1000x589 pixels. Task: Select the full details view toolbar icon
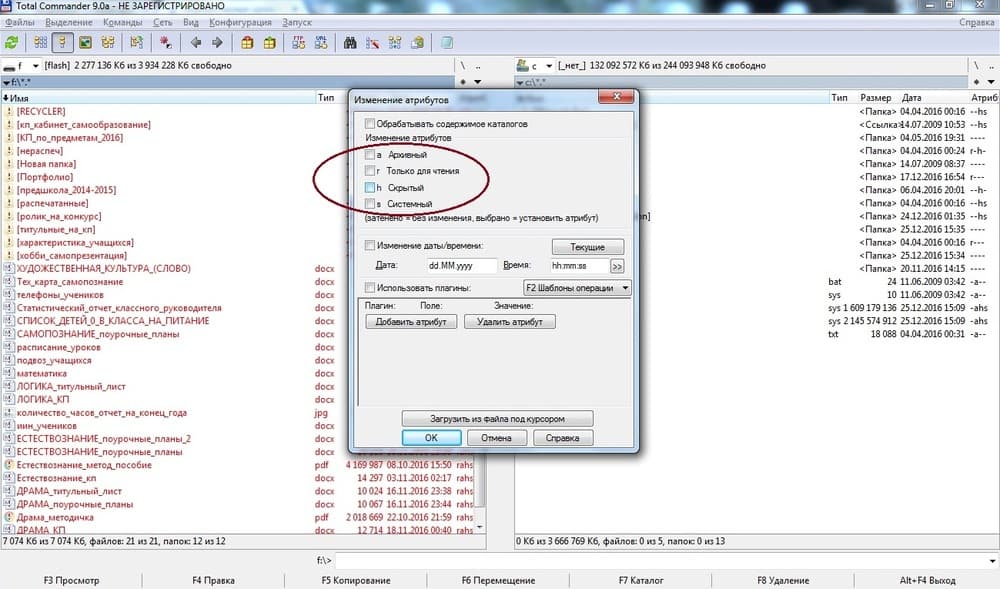pyautogui.click(x=62, y=43)
